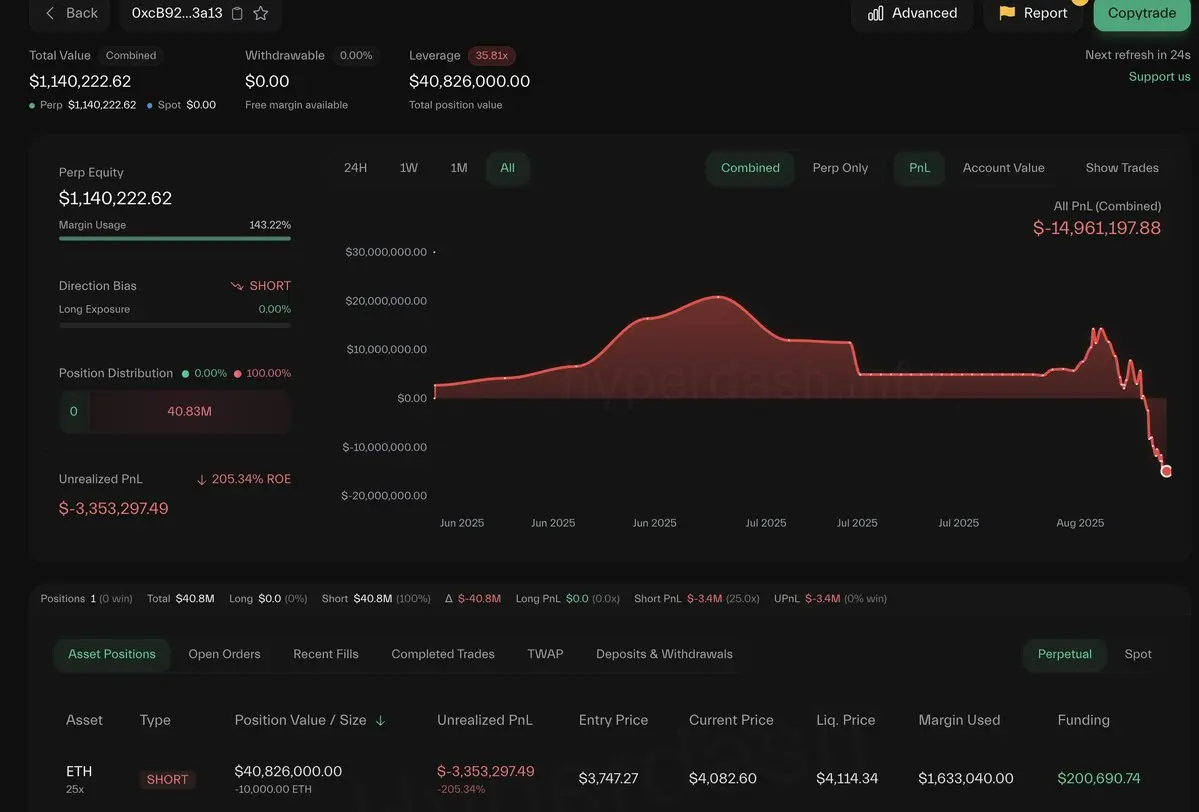Switch positions to Perpetual
The image size is (1199, 812).
[x=1064, y=654]
